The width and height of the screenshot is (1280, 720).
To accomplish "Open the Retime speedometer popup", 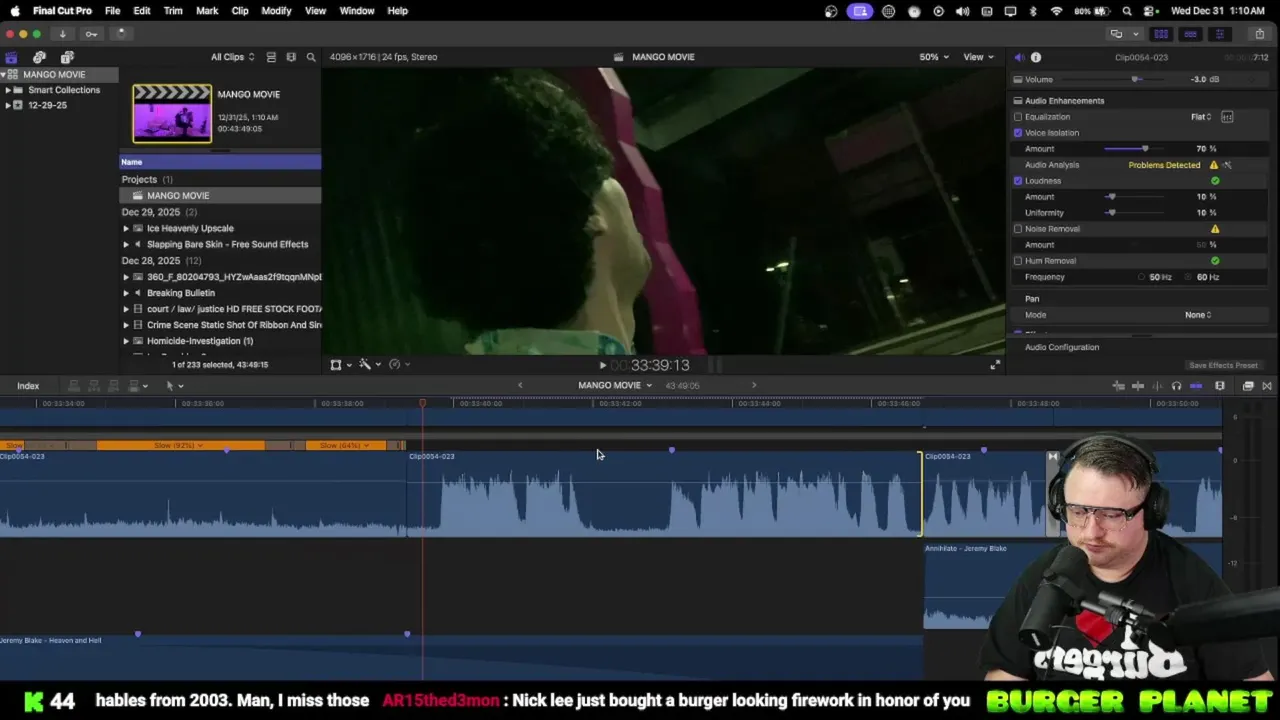I will click(398, 365).
